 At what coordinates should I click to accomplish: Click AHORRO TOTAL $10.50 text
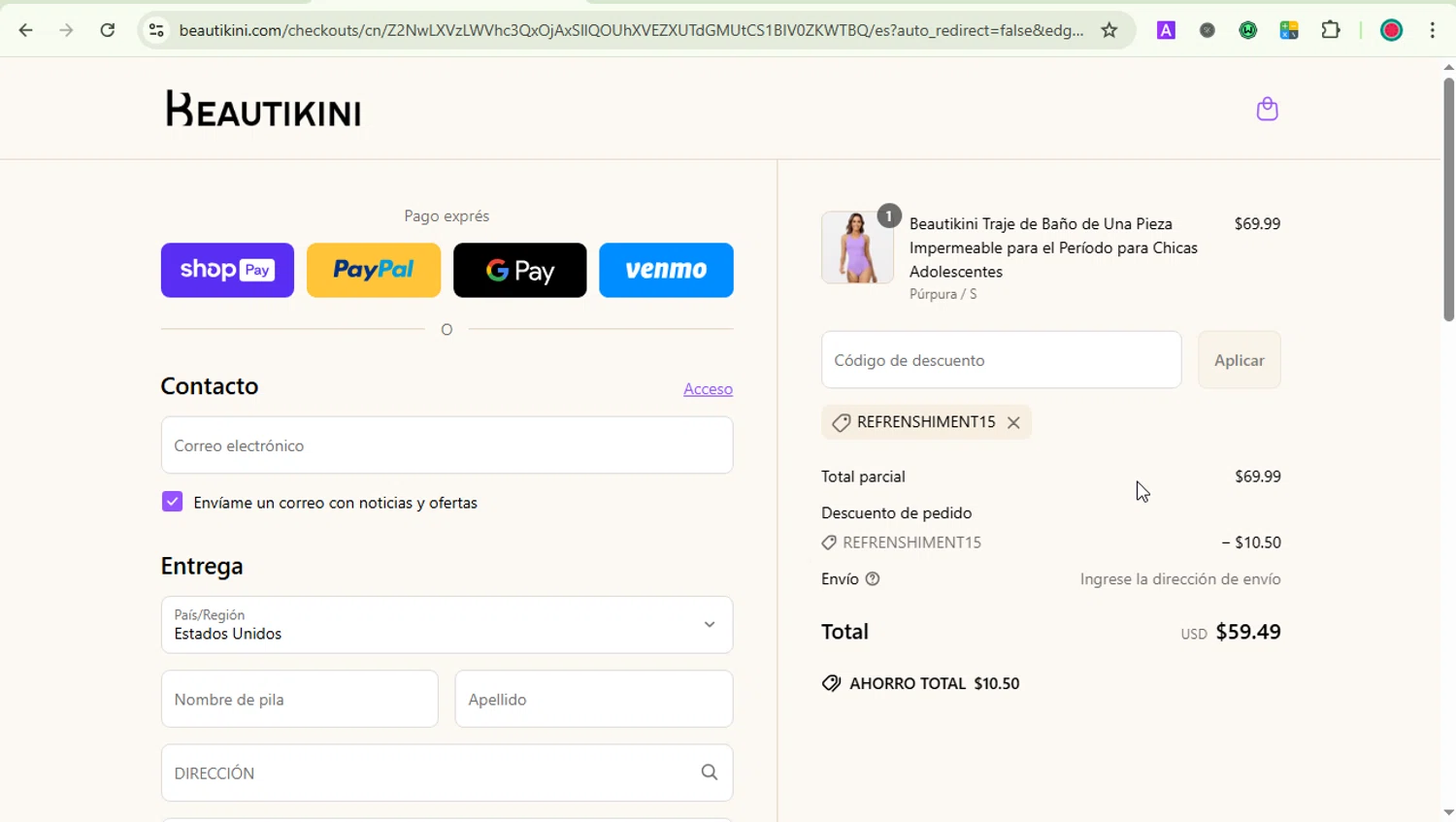coord(934,683)
